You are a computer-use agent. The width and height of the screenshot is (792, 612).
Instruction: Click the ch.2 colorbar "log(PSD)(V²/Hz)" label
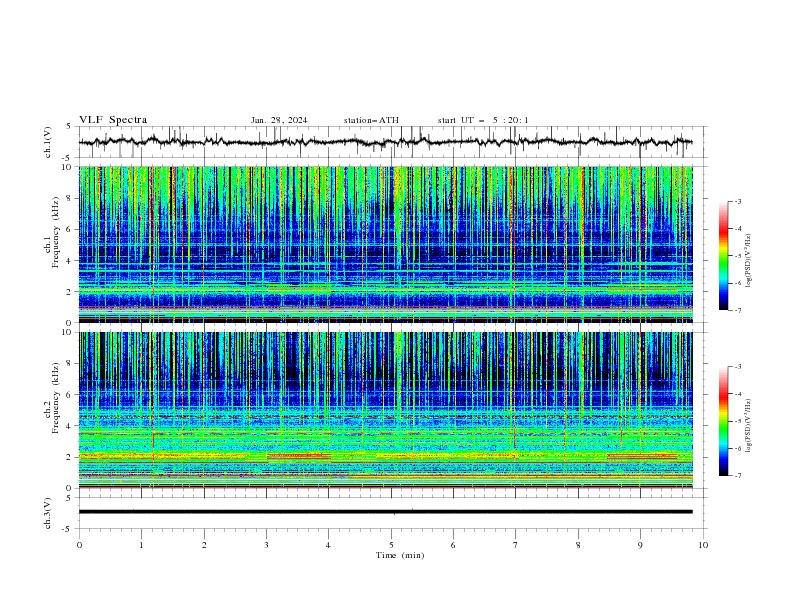point(748,426)
